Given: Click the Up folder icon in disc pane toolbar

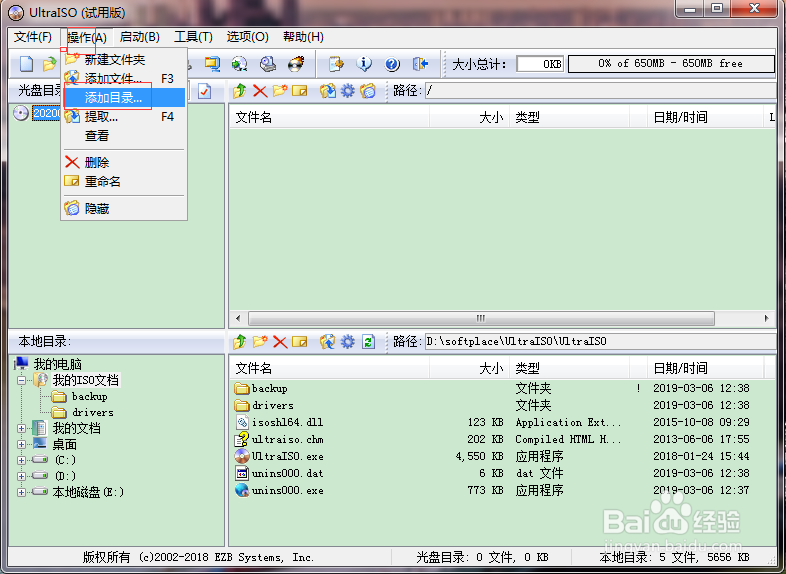Looking at the screenshot, I should pos(240,91).
